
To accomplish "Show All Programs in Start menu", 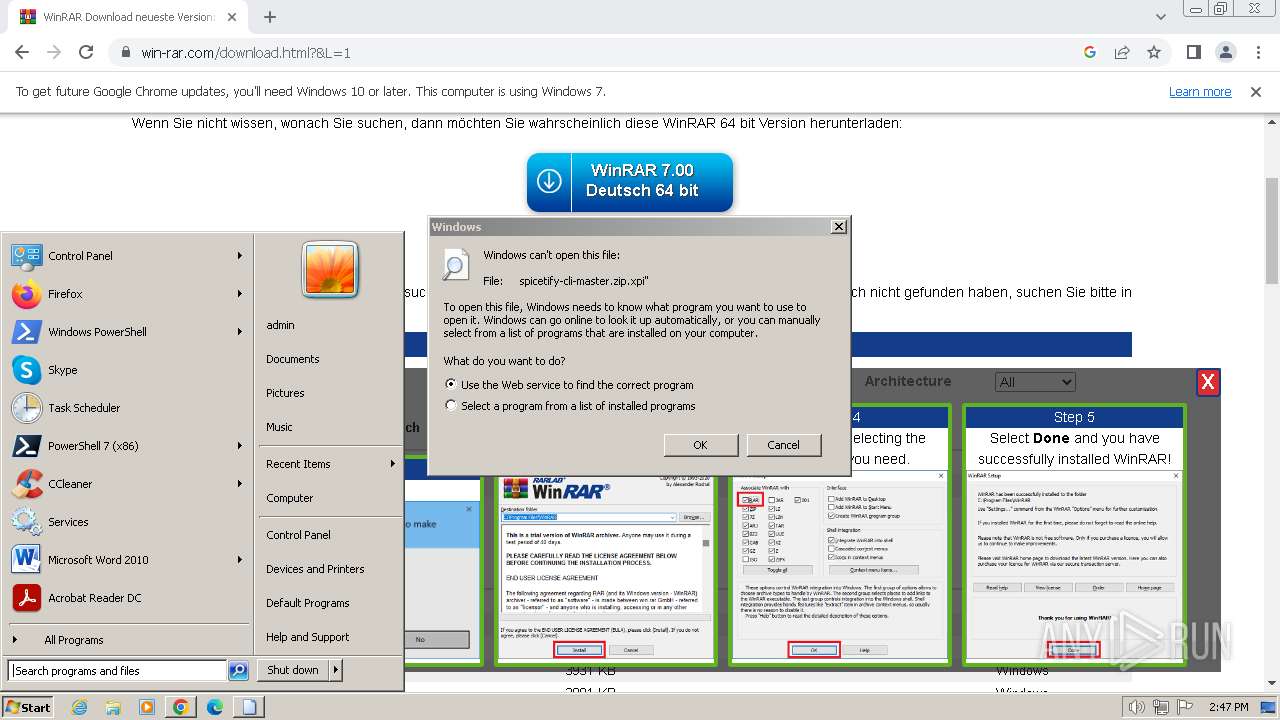I will [x=72, y=640].
